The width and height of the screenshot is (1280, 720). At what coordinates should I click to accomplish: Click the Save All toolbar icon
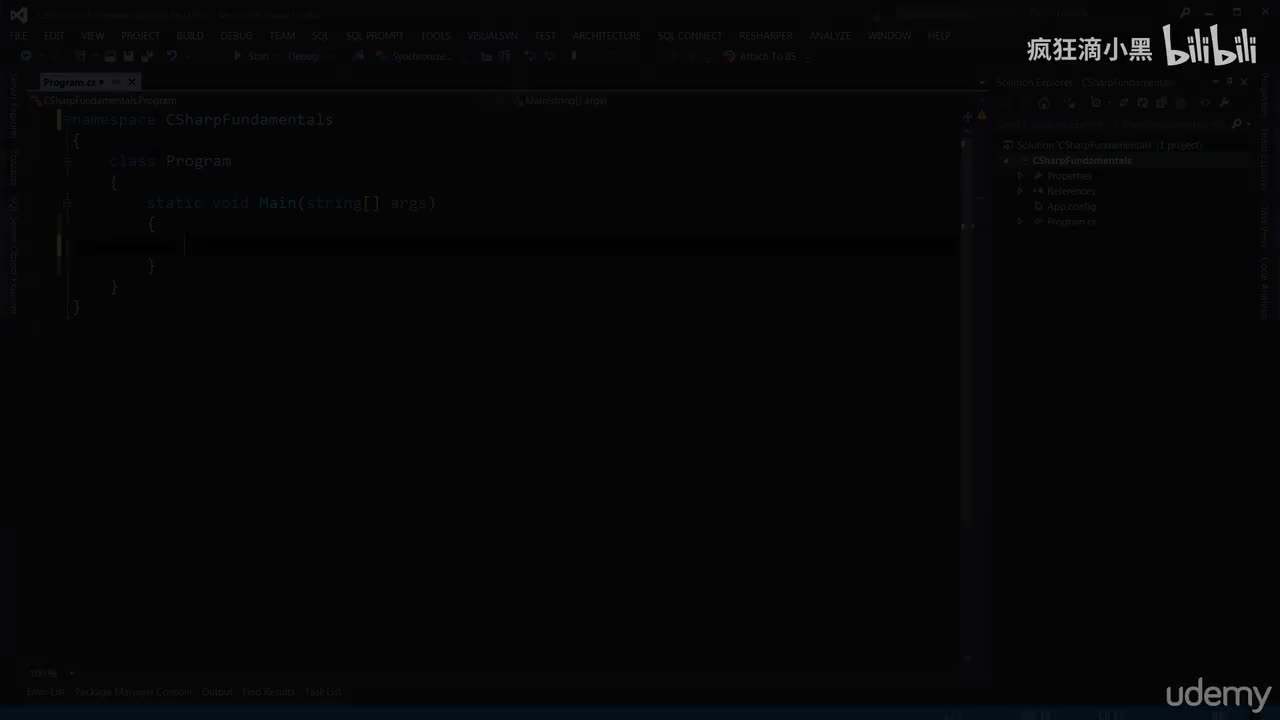146,57
